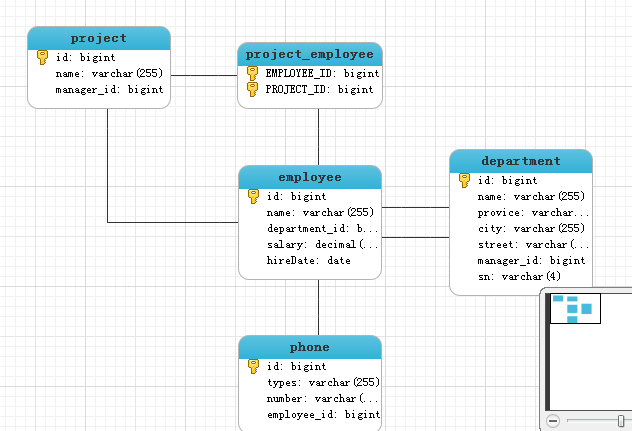Click the zoom-out minus icon in the navigator
632x431 pixels.
click(553, 421)
